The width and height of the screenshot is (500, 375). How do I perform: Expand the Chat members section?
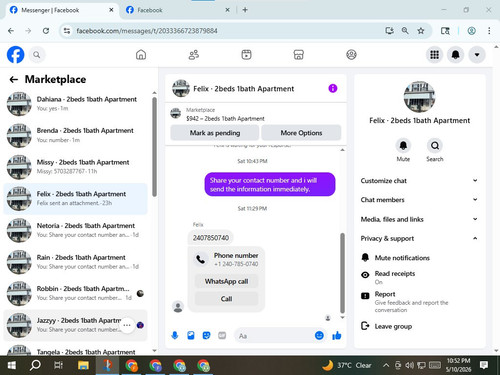pos(419,200)
